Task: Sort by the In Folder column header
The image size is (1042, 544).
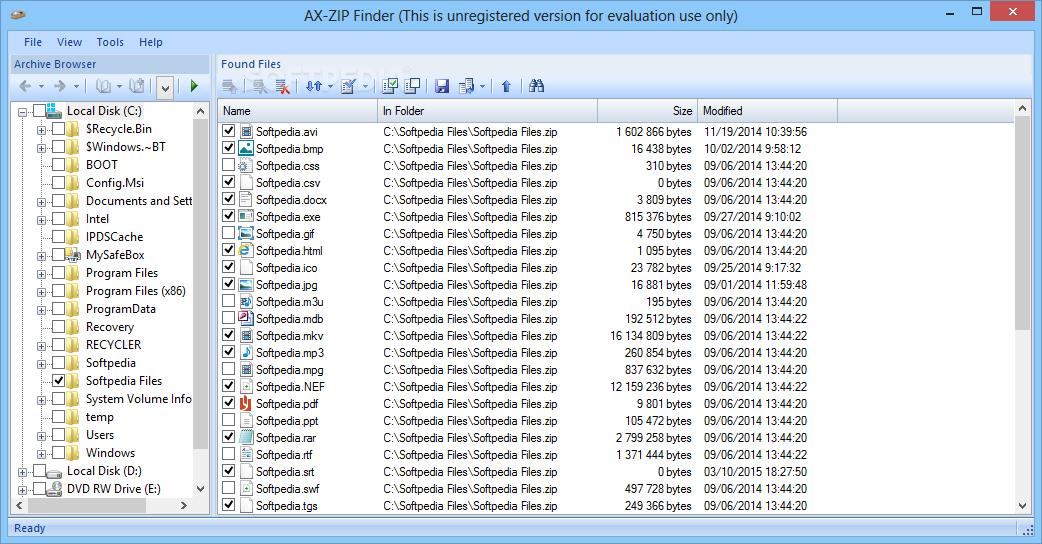Action: (488, 111)
